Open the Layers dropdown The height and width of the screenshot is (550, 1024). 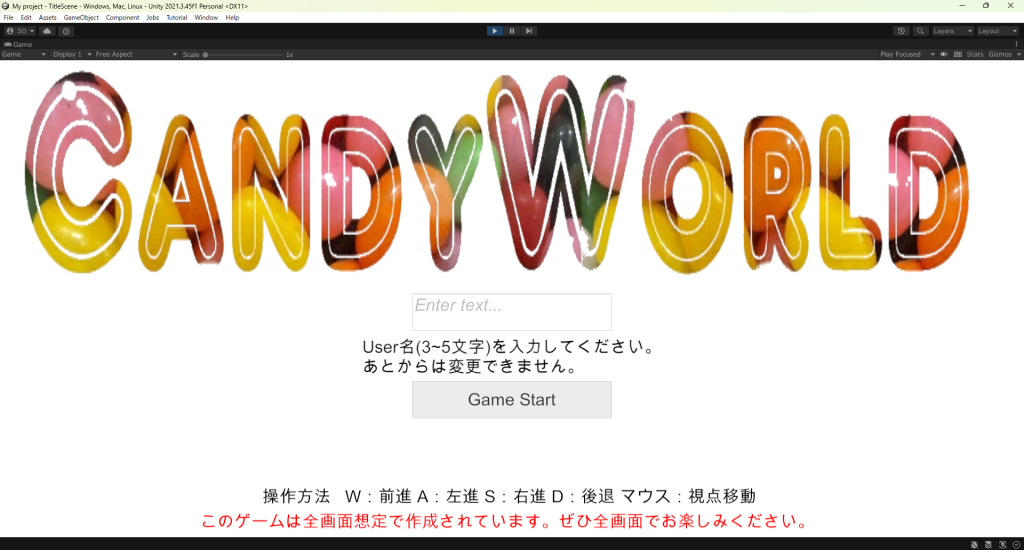coord(952,31)
